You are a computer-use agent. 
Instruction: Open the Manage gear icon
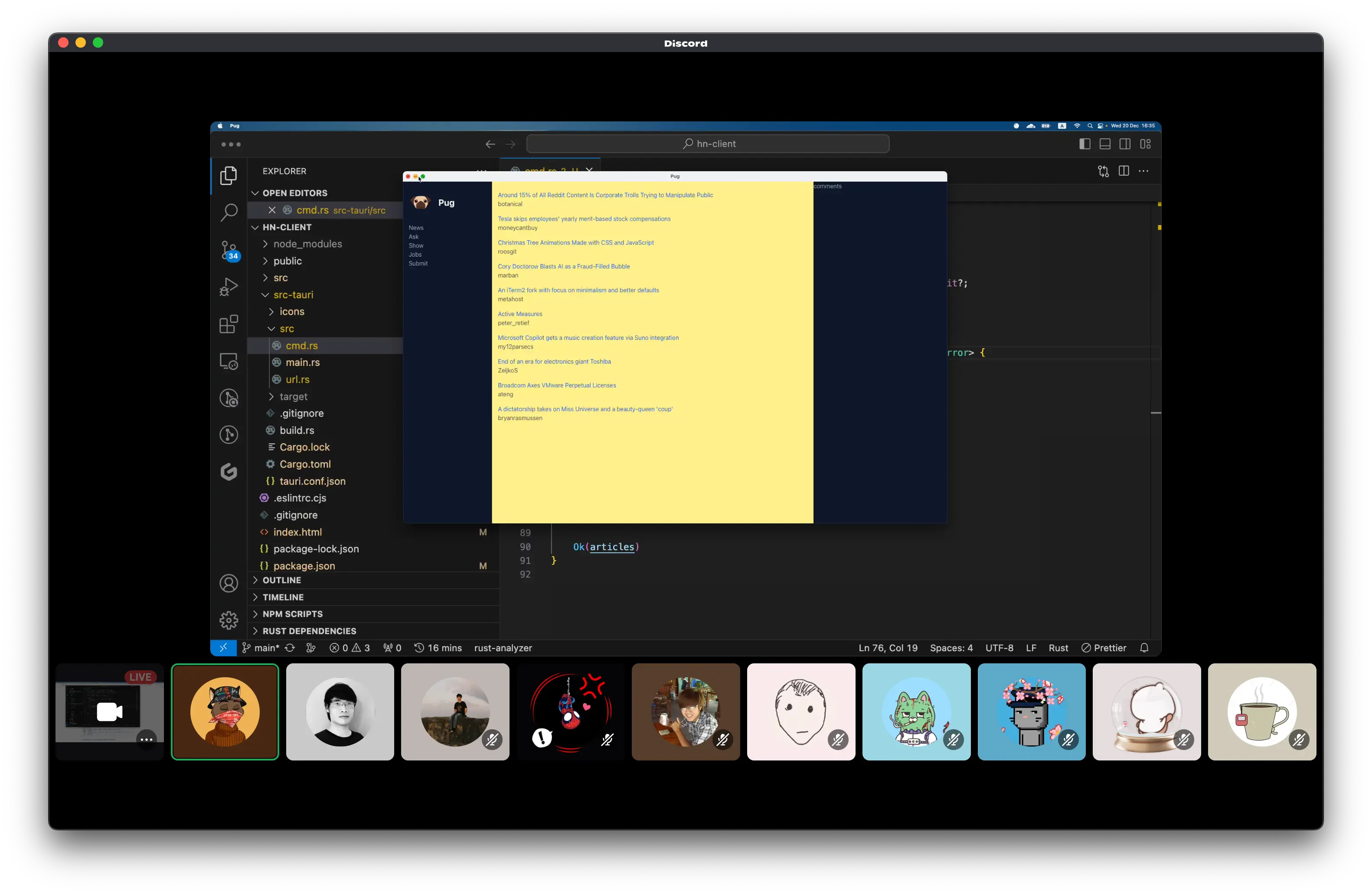(x=229, y=620)
